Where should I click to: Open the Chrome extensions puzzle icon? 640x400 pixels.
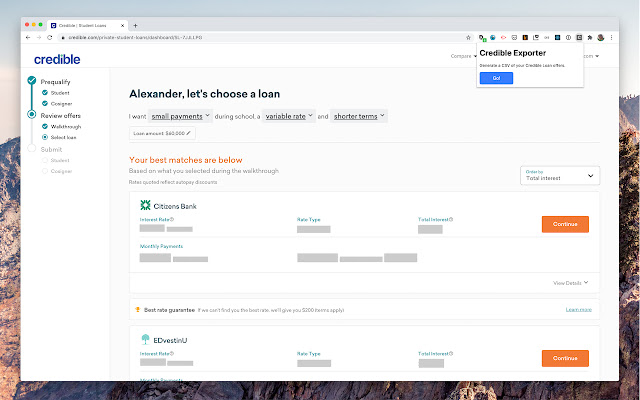point(590,38)
